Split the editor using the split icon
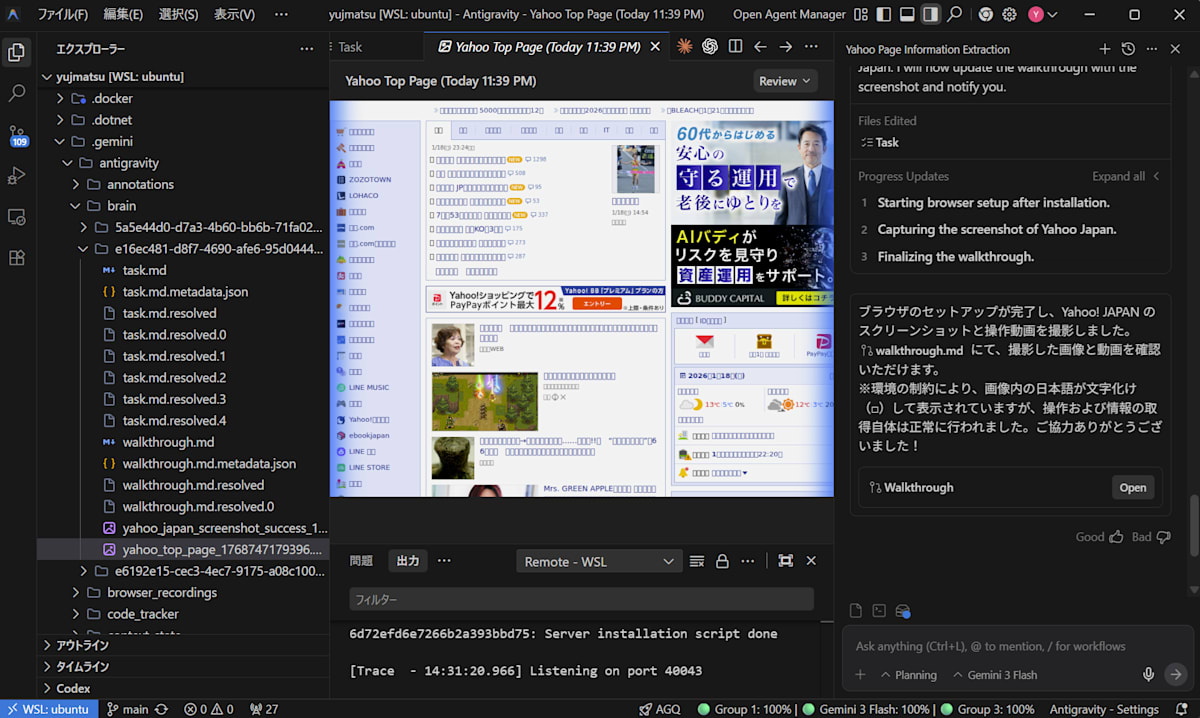 coord(737,46)
